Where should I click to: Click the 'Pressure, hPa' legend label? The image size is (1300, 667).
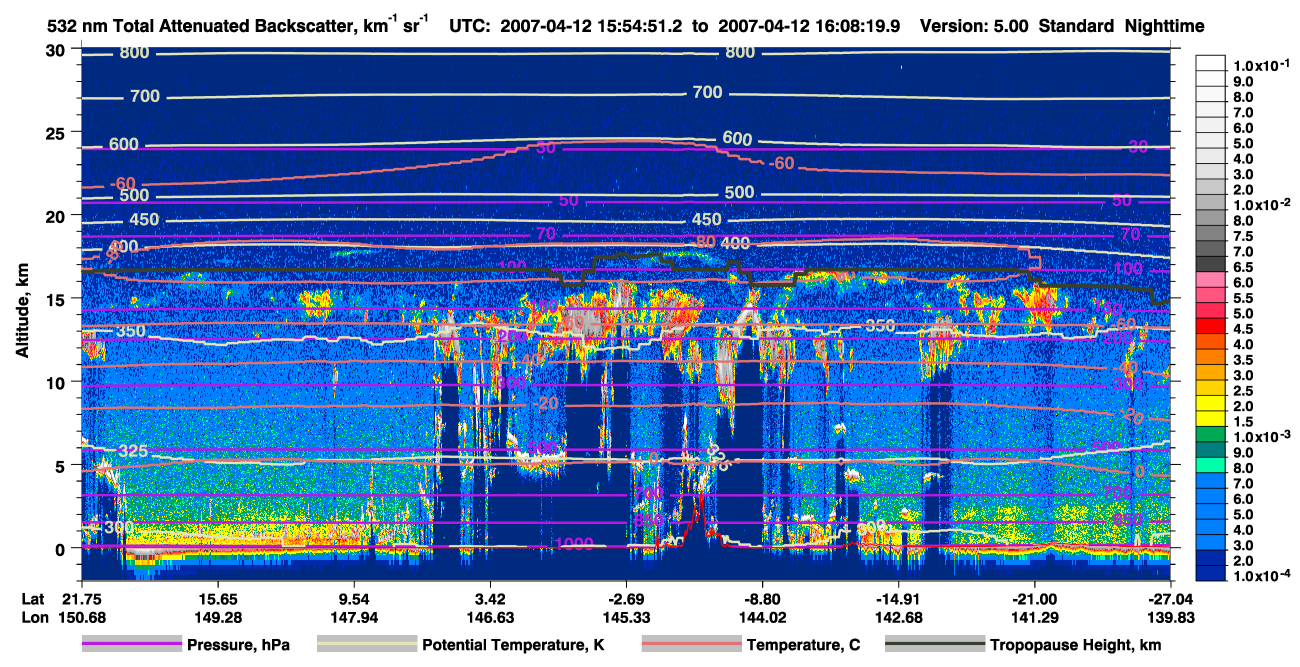click(238, 646)
